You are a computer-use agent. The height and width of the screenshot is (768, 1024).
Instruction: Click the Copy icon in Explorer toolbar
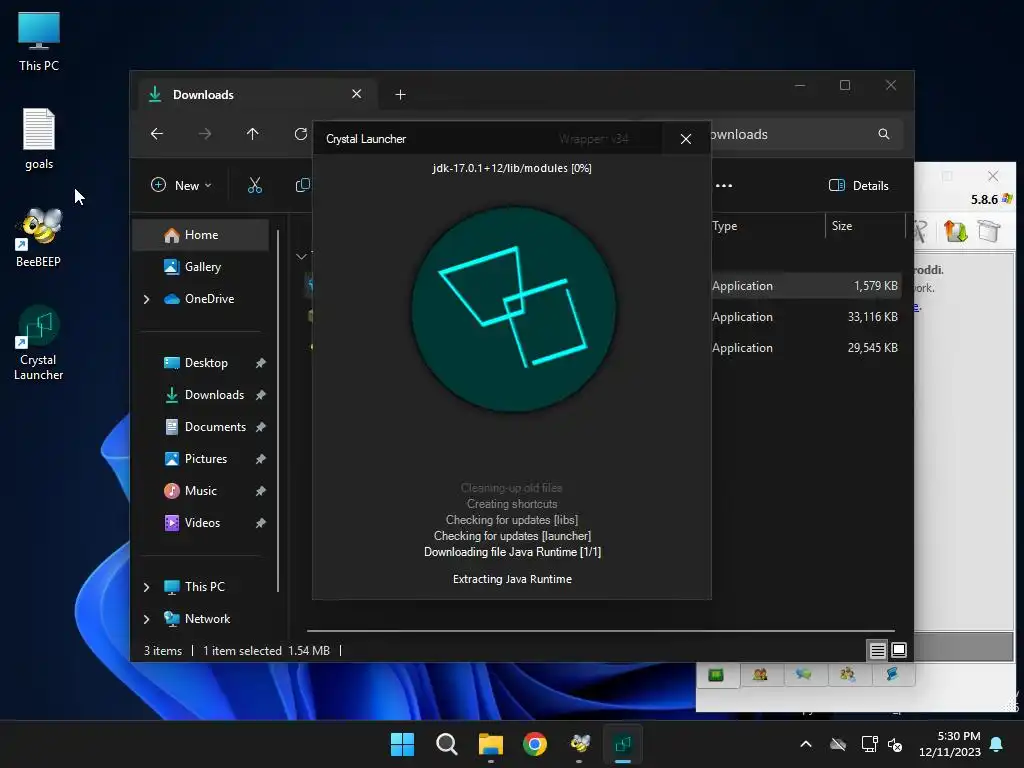click(302, 185)
